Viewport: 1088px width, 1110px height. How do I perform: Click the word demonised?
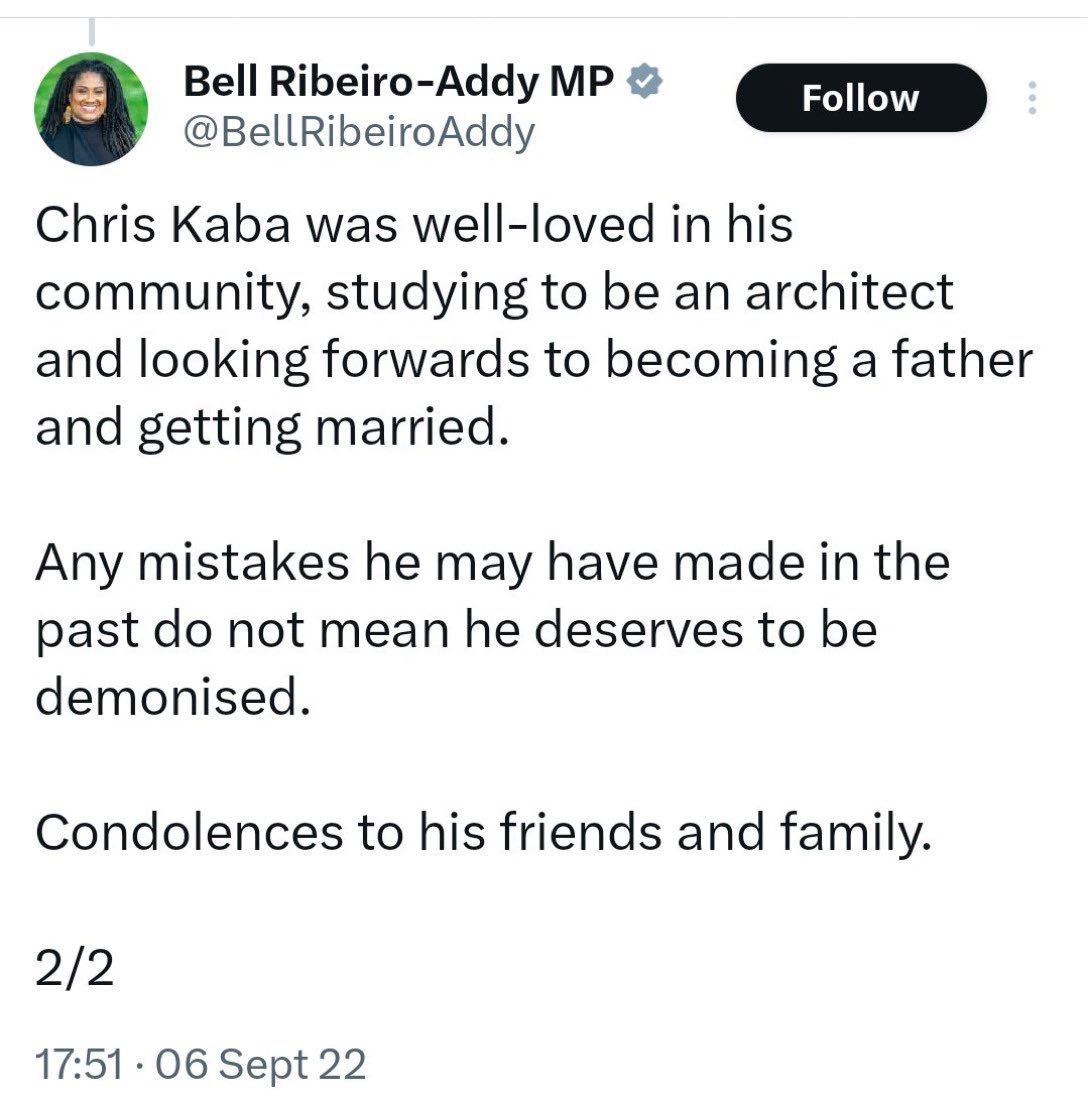coord(168,697)
